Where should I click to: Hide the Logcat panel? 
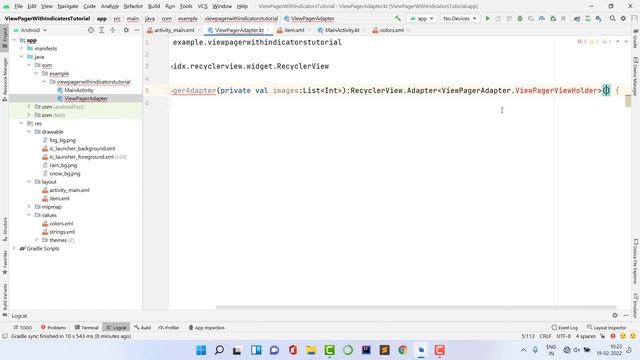(x=626, y=316)
